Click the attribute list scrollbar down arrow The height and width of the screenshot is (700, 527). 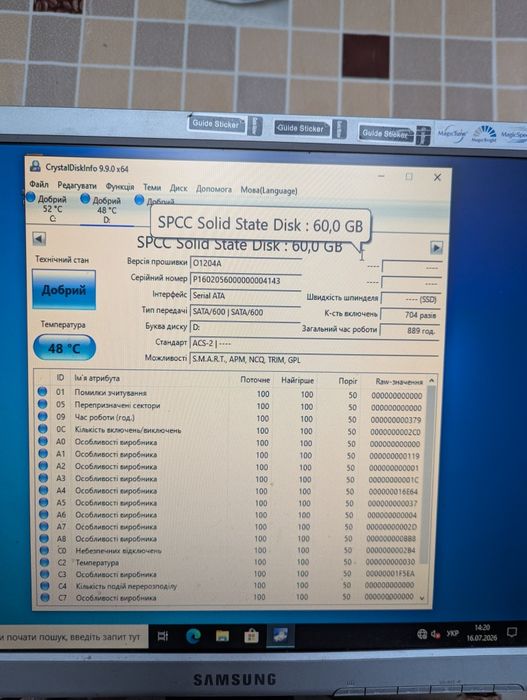coord(421,597)
